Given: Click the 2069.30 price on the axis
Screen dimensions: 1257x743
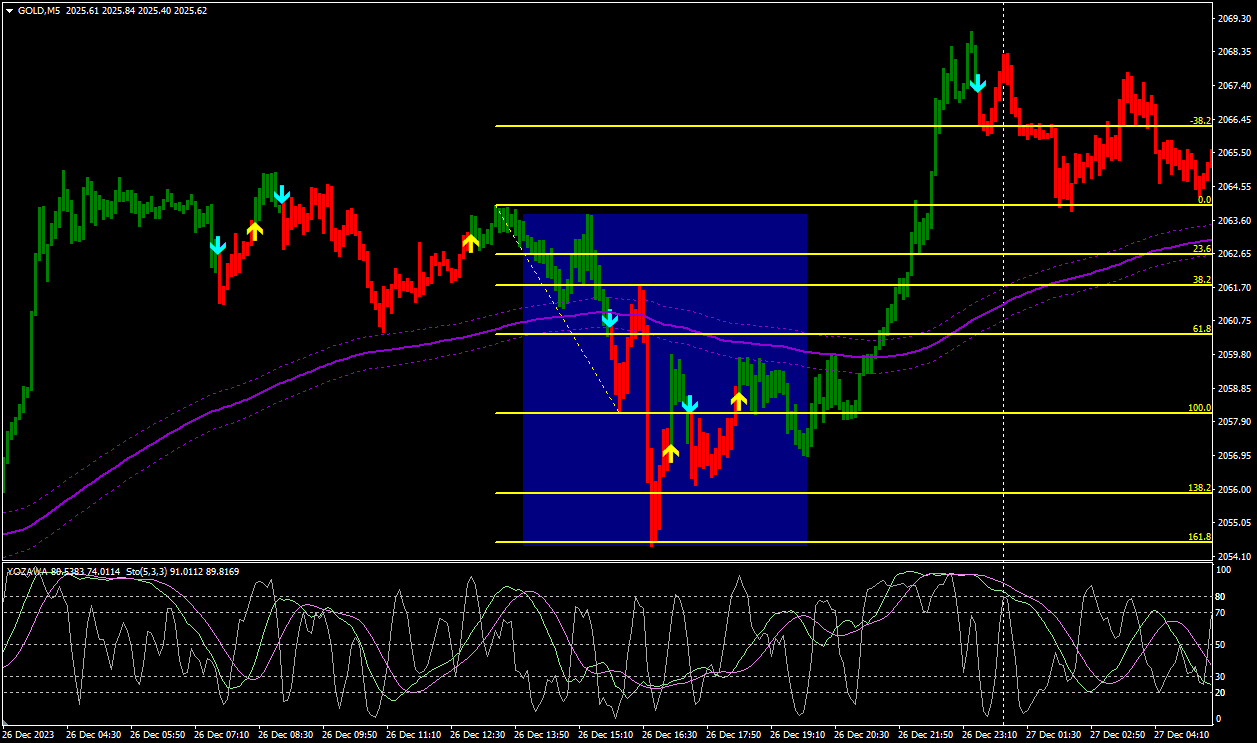Looking at the screenshot, I should click(1234, 18).
